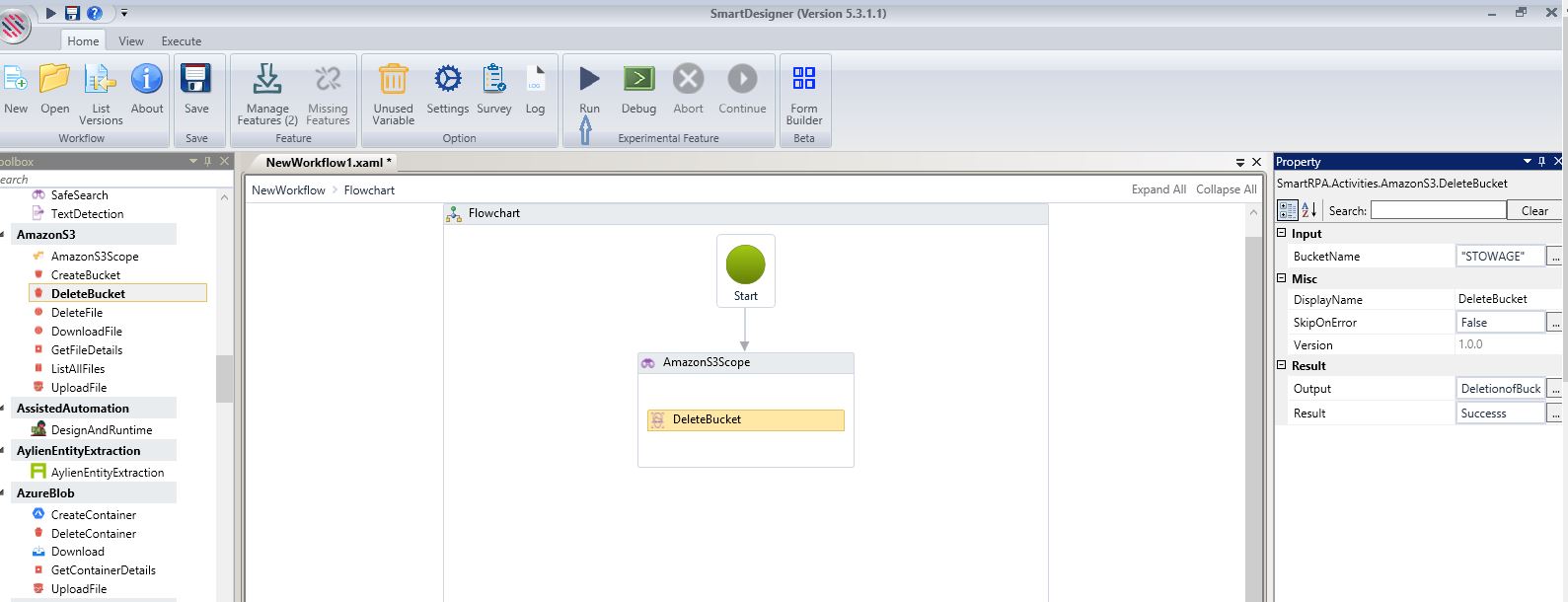Viewport: 1568px width, 602px height.
Task: Open the Survey clipboard icon
Action: point(493,79)
